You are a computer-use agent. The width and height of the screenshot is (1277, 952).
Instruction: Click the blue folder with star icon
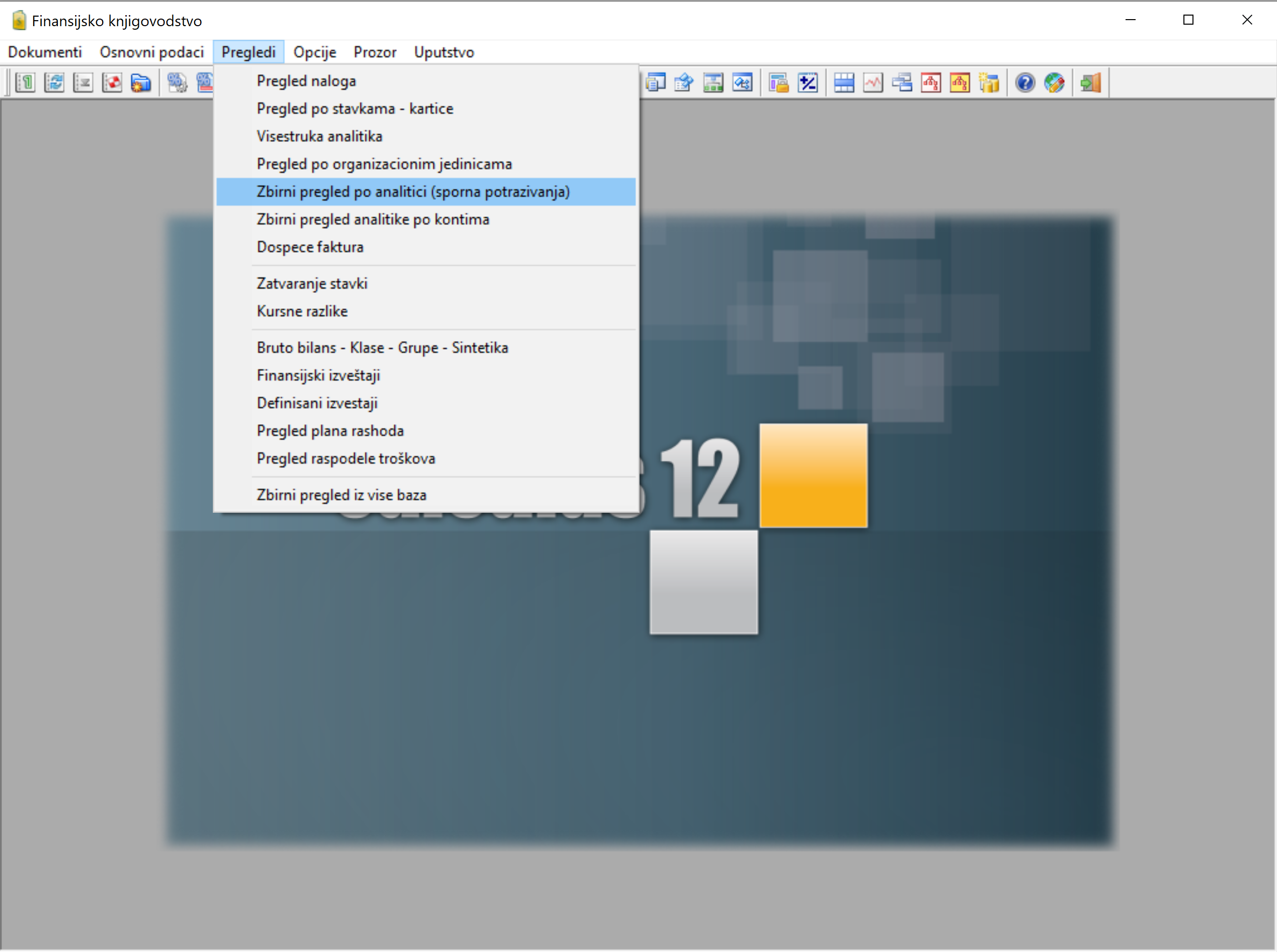point(140,83)
